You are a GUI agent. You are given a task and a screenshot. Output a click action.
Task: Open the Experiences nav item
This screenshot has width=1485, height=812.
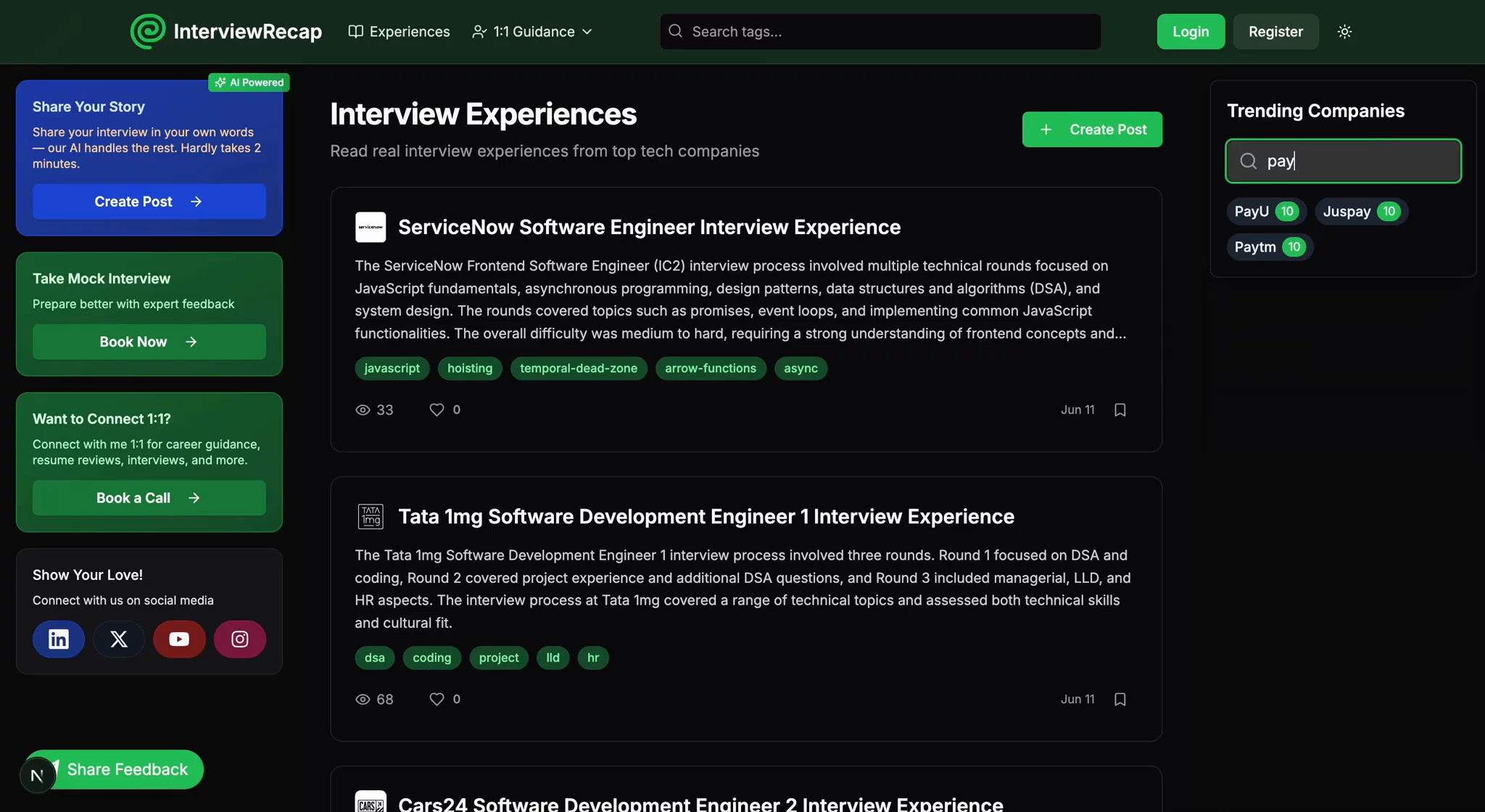tap(400, 31)
